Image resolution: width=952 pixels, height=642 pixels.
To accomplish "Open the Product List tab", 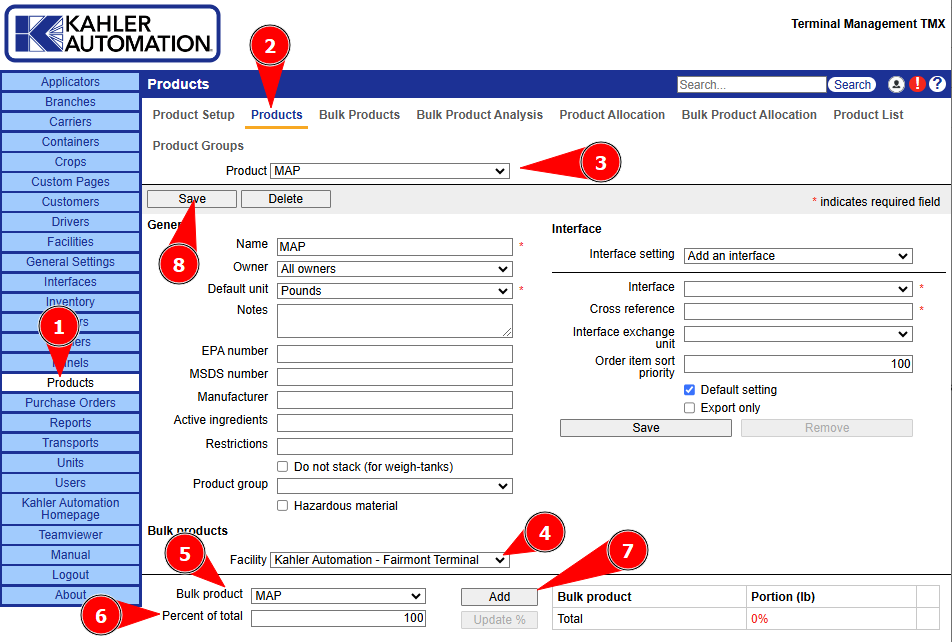I will coord(868,115).
